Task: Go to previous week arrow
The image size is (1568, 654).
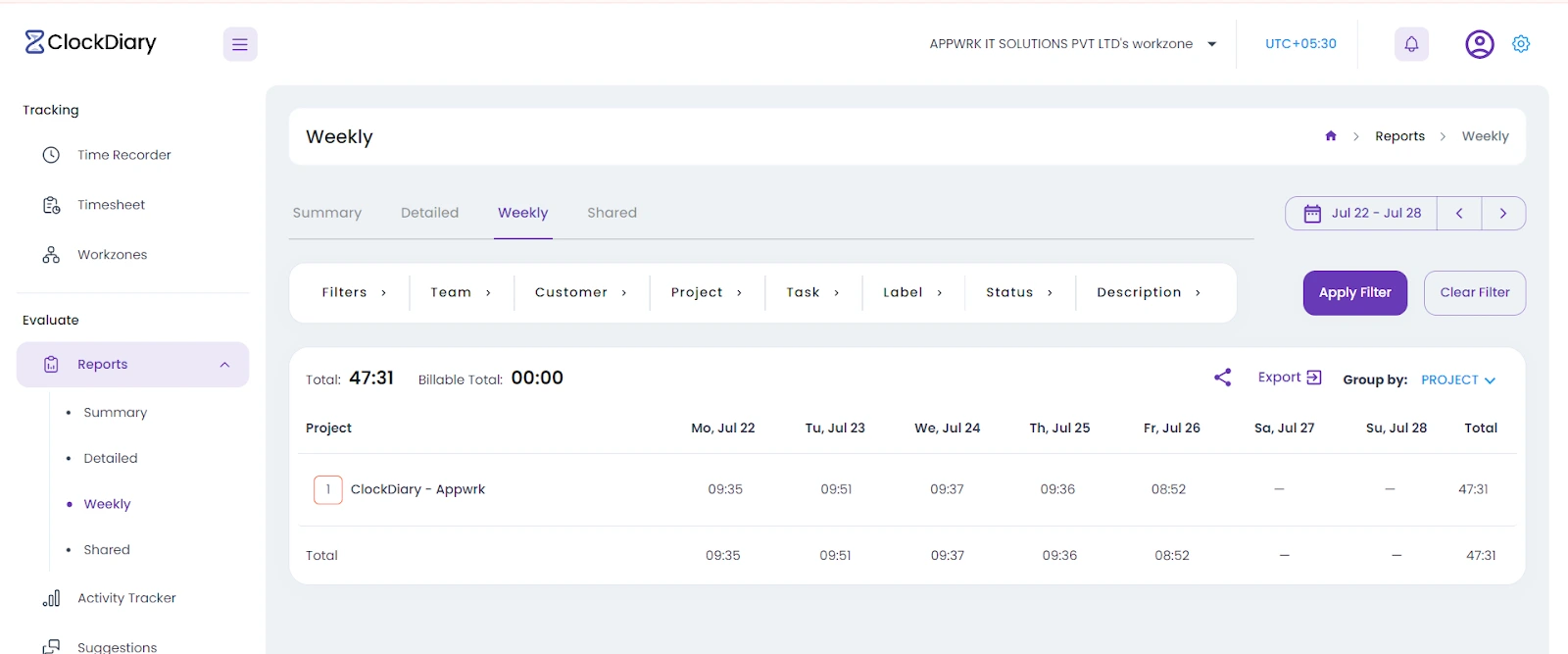Action: coord(1459,214)
